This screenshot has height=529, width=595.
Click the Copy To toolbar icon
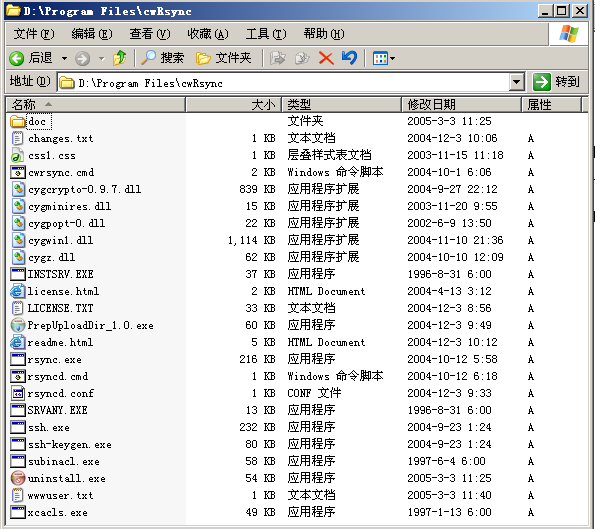(x=302, y=58)
